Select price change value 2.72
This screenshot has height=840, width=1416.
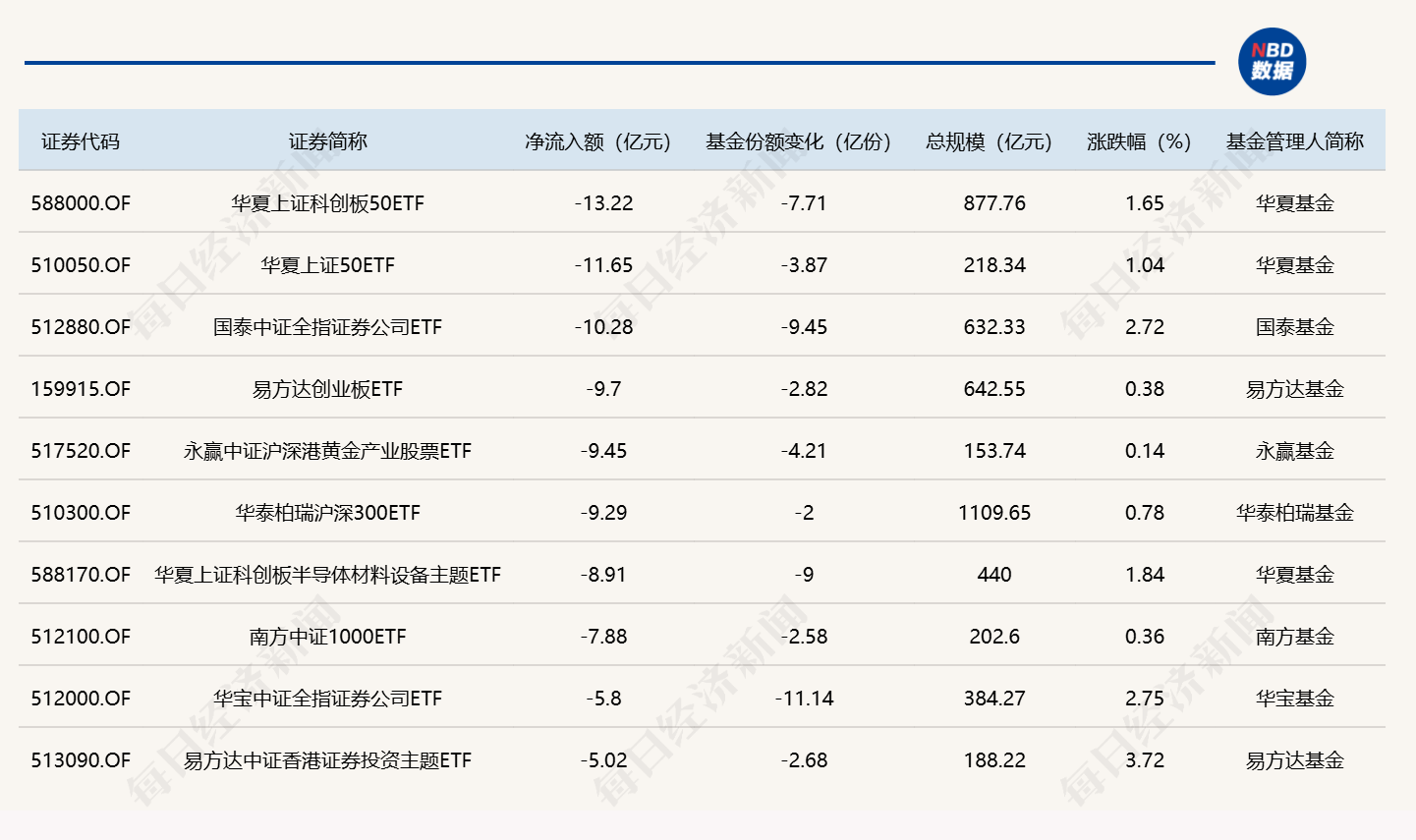tap(1145, 327)
